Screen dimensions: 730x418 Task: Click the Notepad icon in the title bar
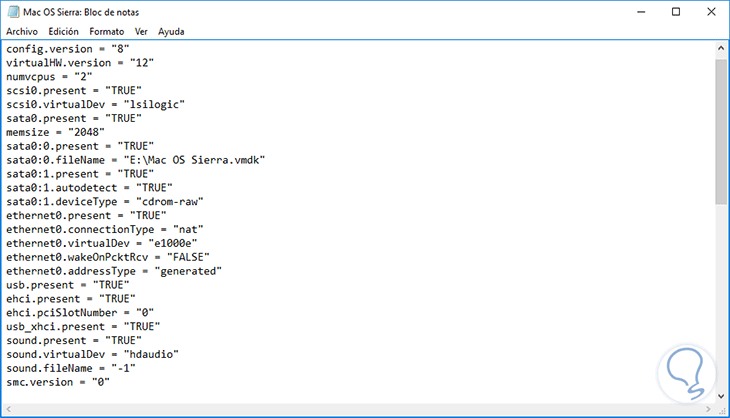coord(13,13)
